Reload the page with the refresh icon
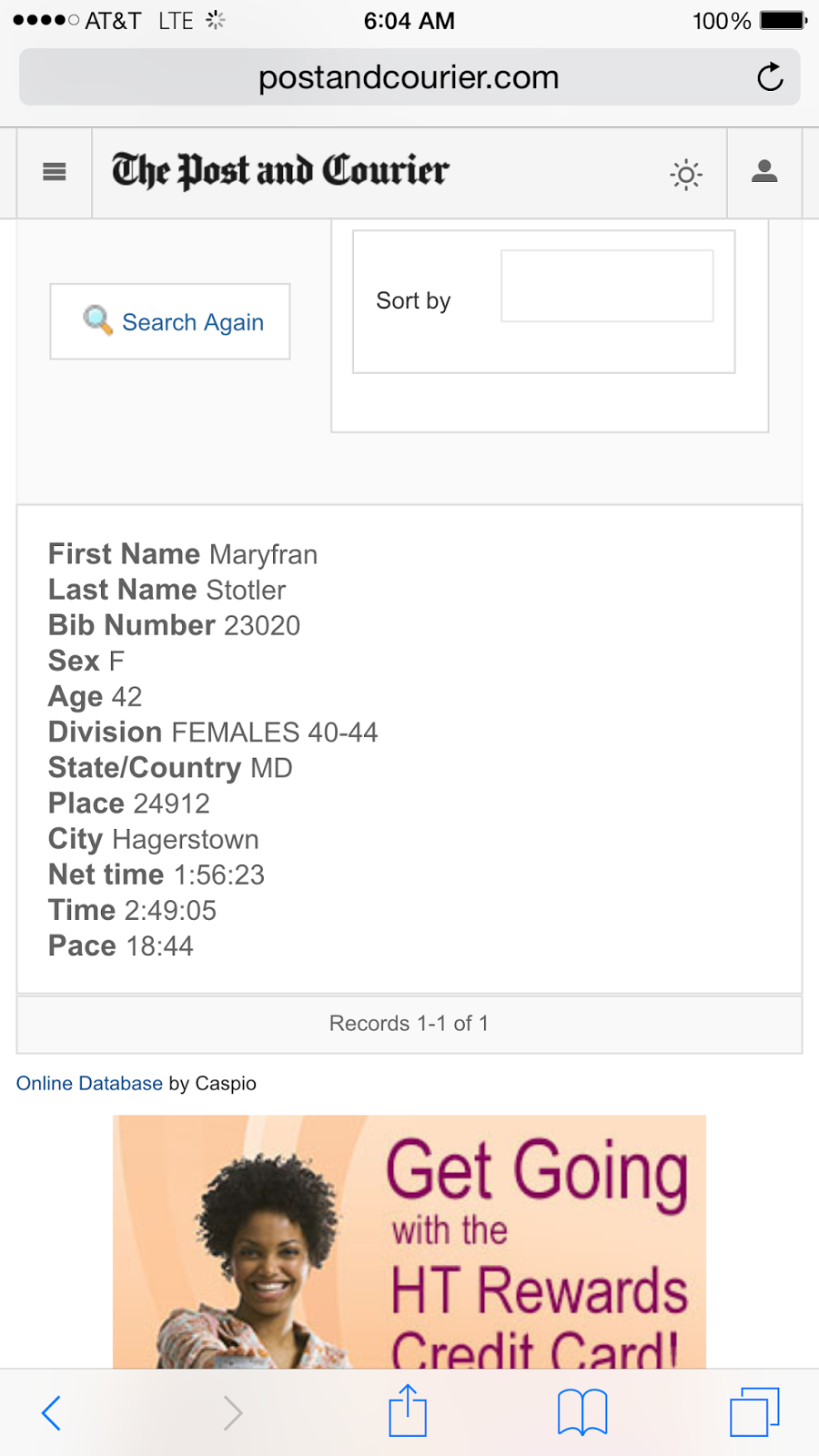 click(x=770, y=77)
